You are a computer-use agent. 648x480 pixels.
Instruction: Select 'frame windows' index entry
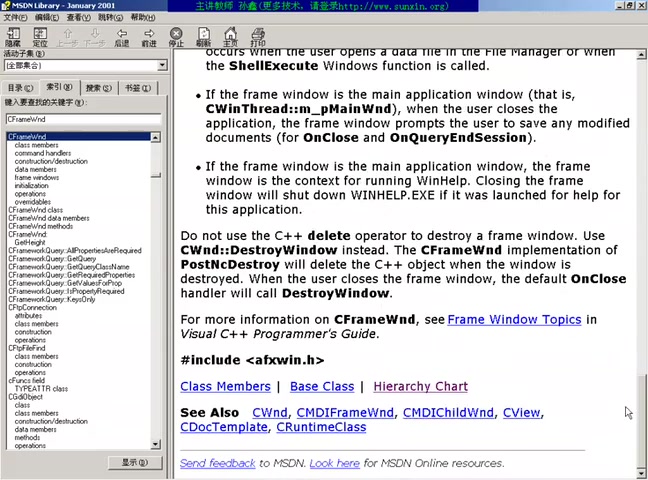37,177
